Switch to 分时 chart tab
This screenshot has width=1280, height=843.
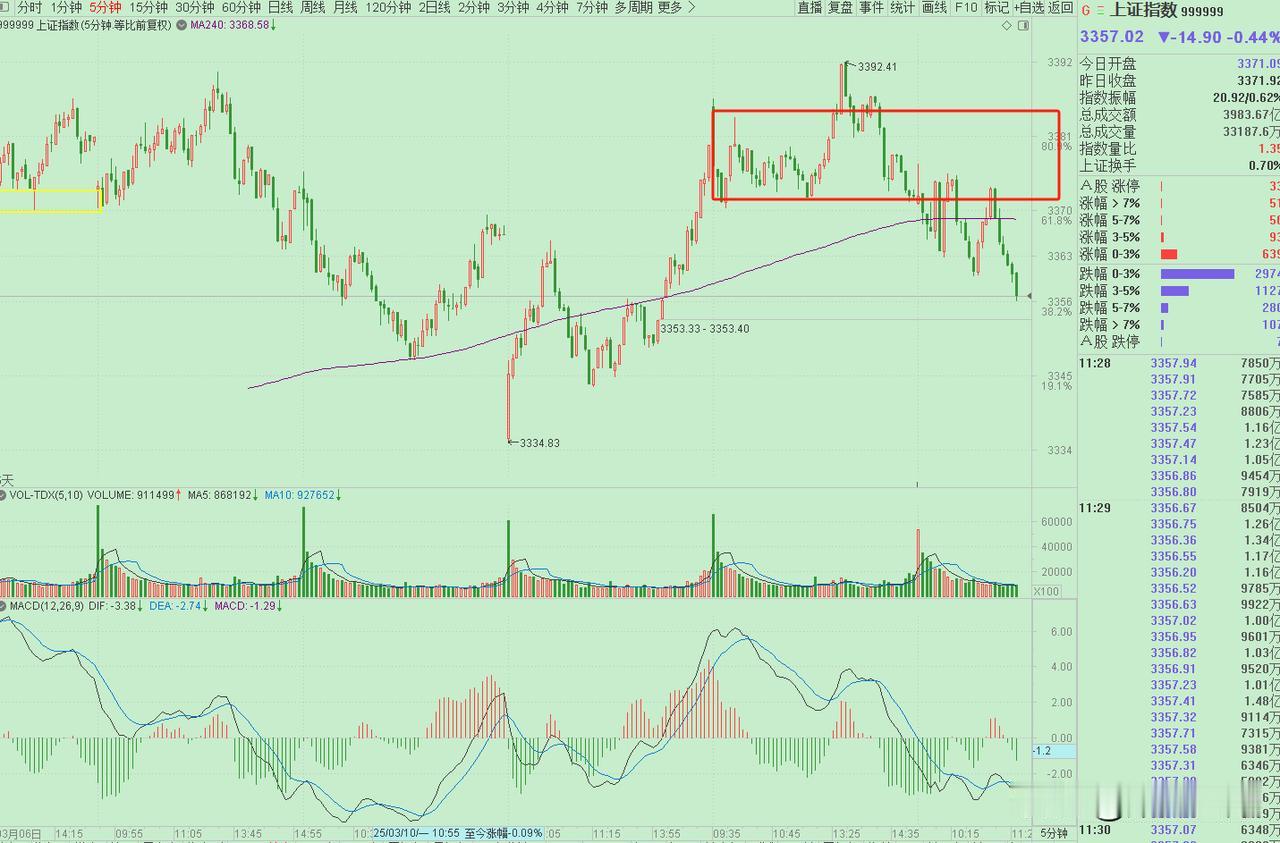click(x=28, y=8)
